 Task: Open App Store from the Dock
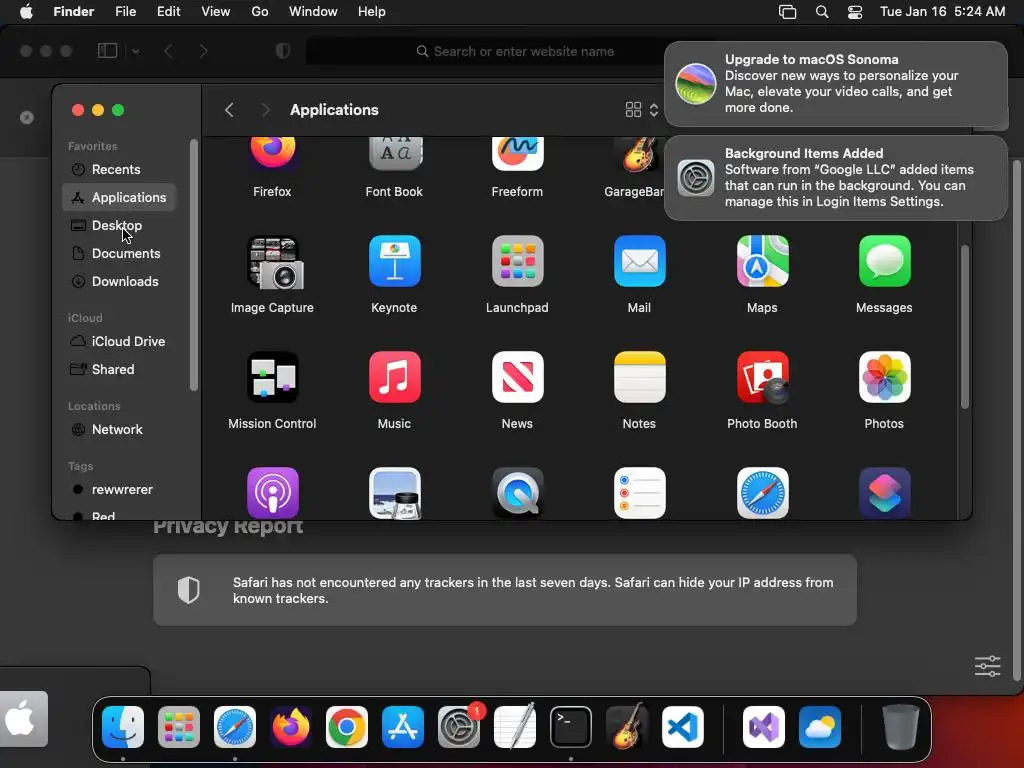(402, 727)
